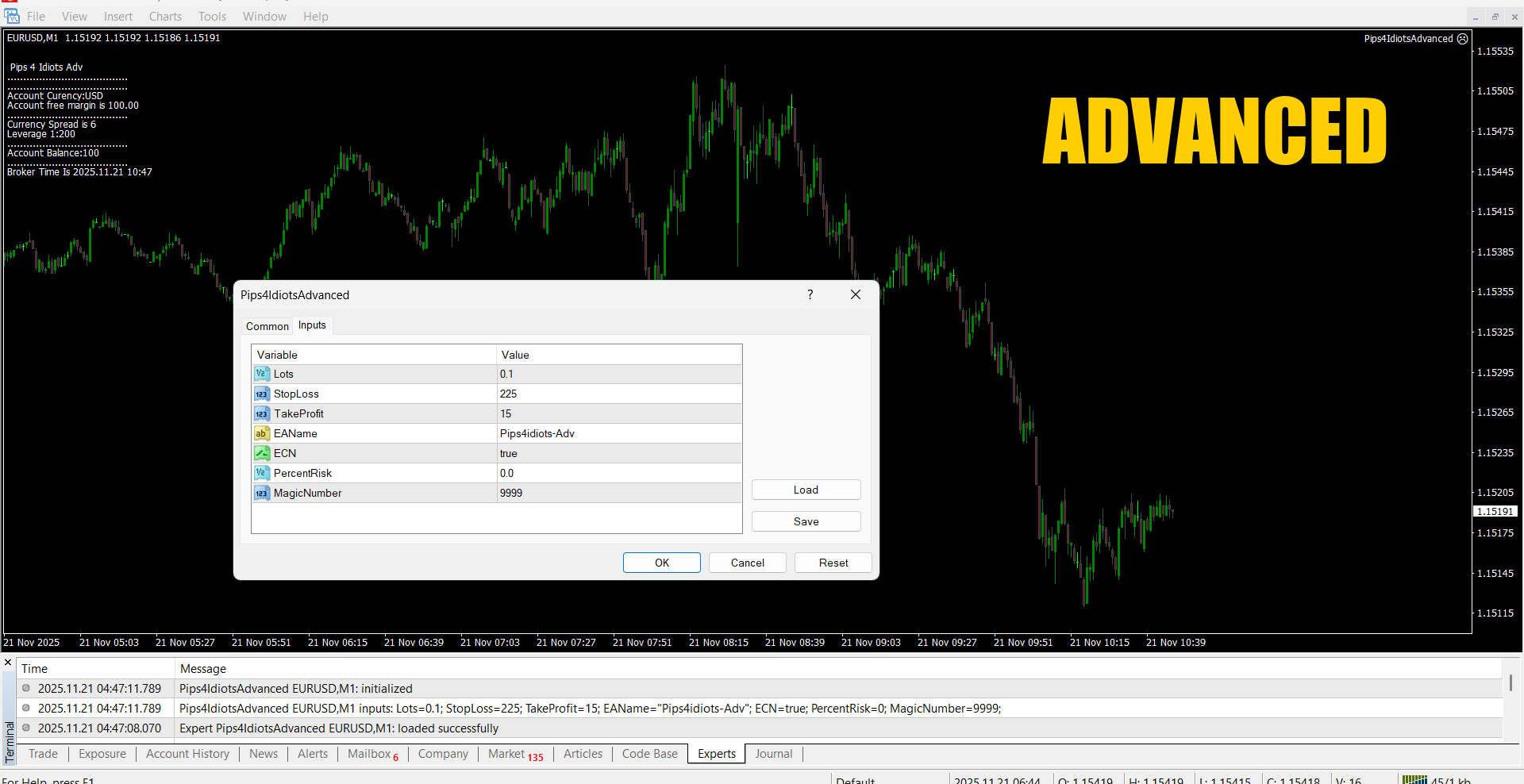
Task: Click the MetaTrader application icon in menu bar
Action: (11, 16)
